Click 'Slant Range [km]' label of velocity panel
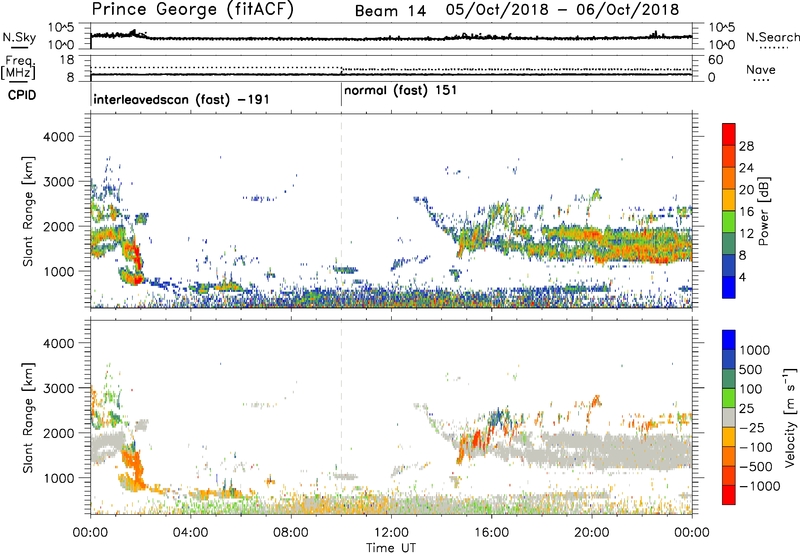 pos(28,417)
